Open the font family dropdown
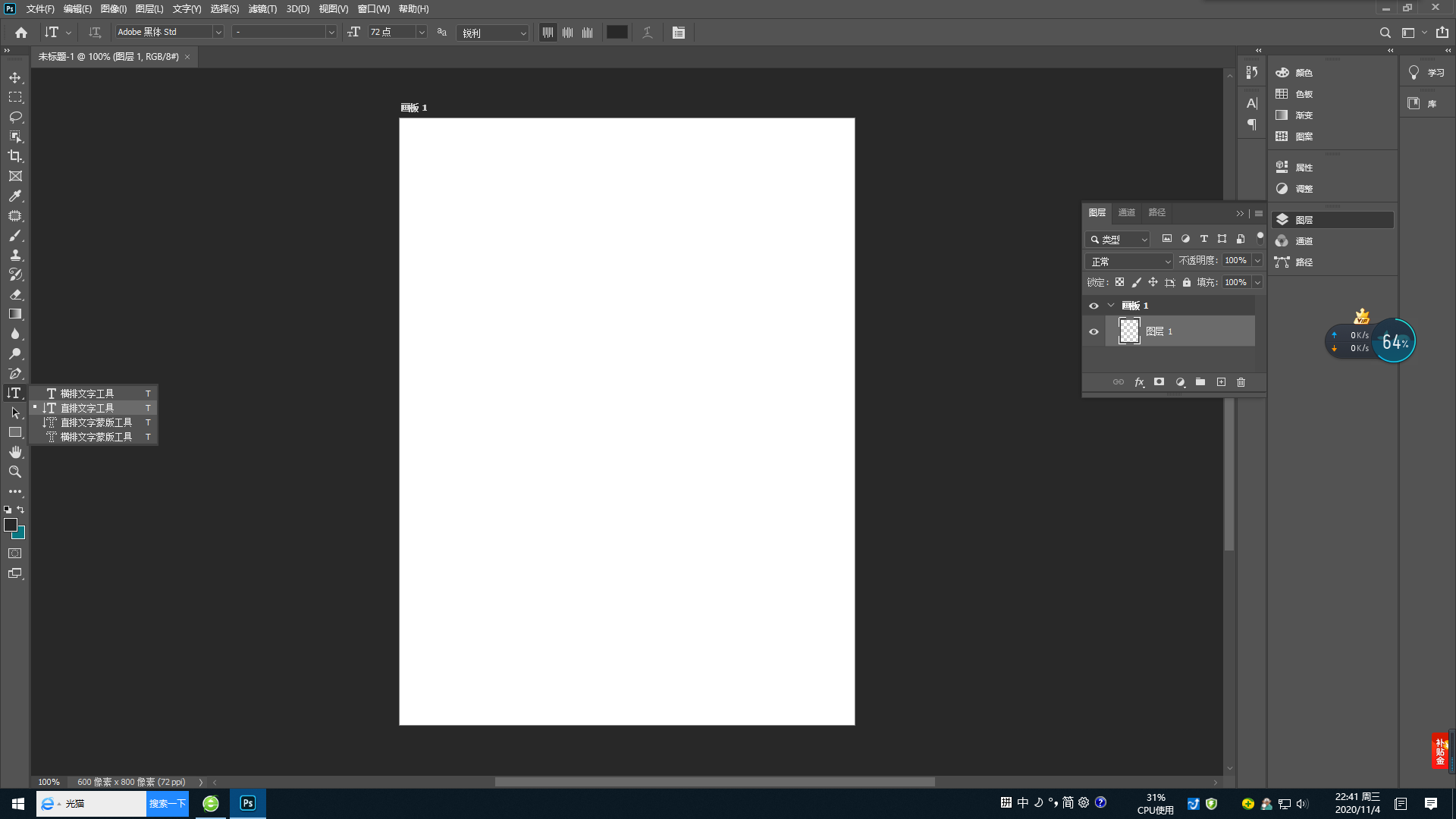Viewport: 1456px width, 819px height. coord(218,33)
